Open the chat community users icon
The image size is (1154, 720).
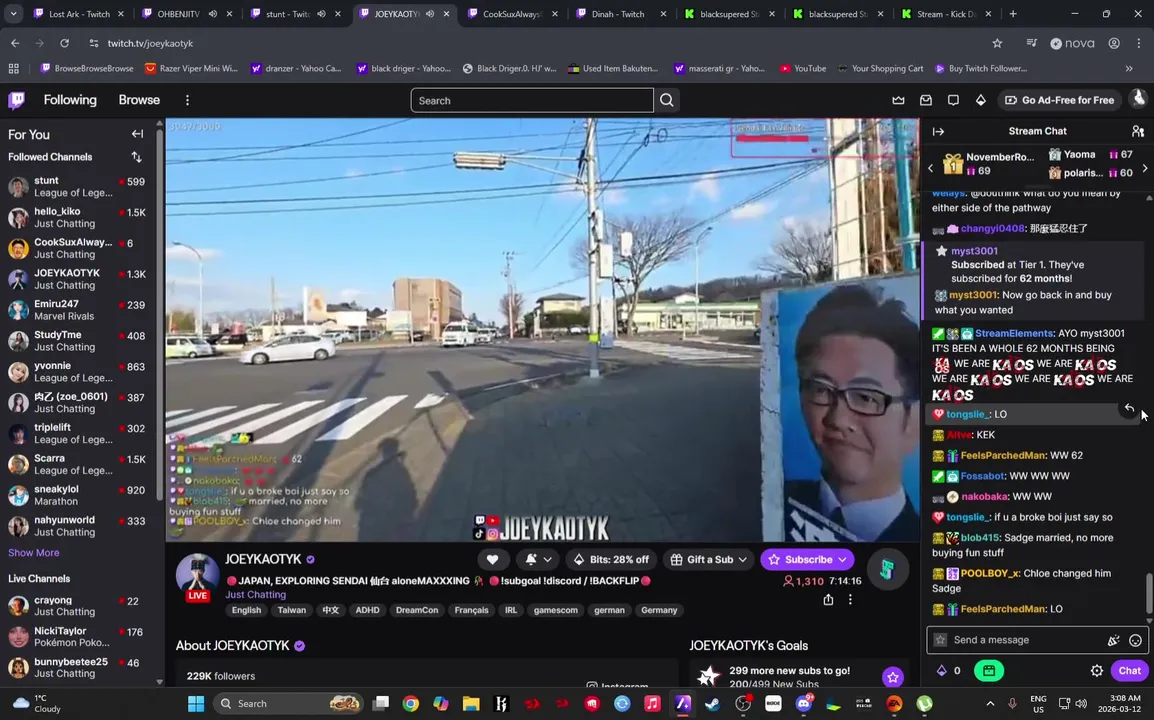[x=1138, y=131]
